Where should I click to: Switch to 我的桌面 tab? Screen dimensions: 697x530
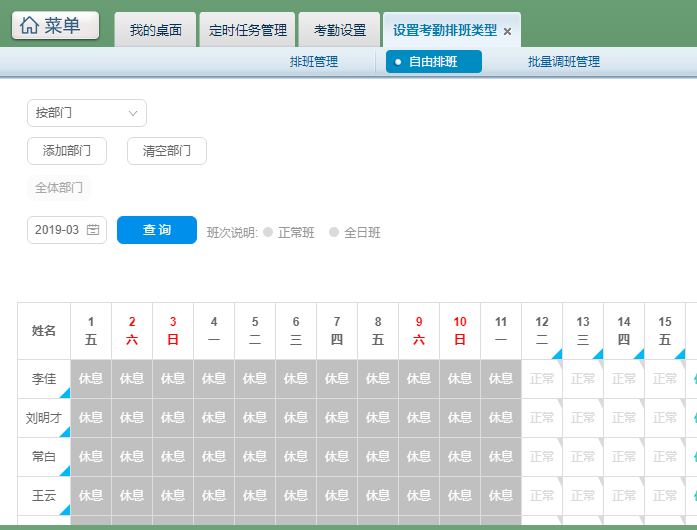pos(155,30)
